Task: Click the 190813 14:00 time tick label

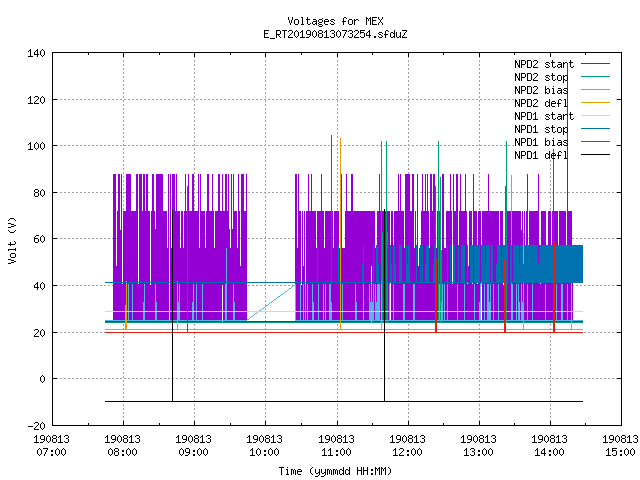Action: pyautogui.click(x=549, y=446)
